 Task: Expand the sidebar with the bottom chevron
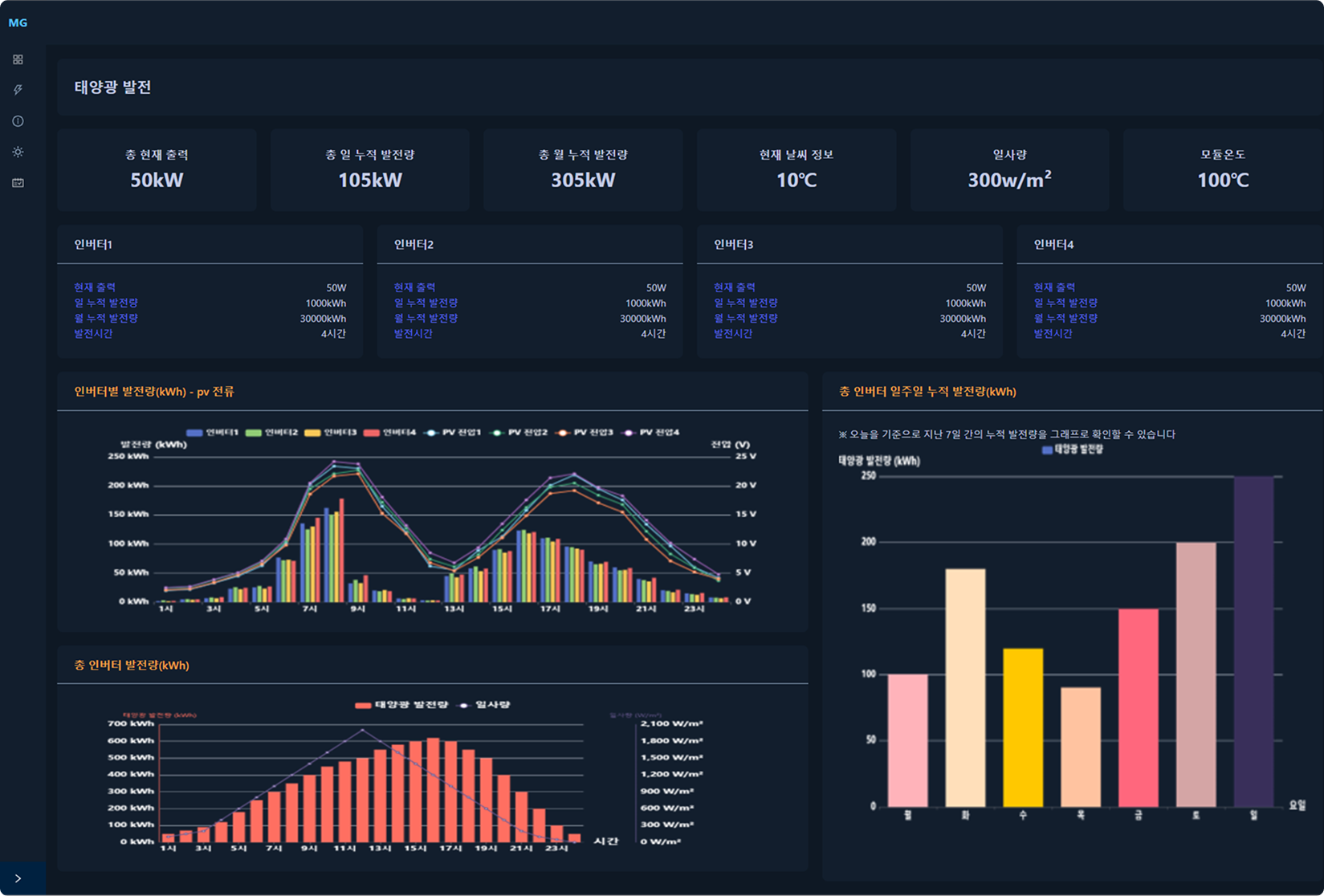point(18,878)
